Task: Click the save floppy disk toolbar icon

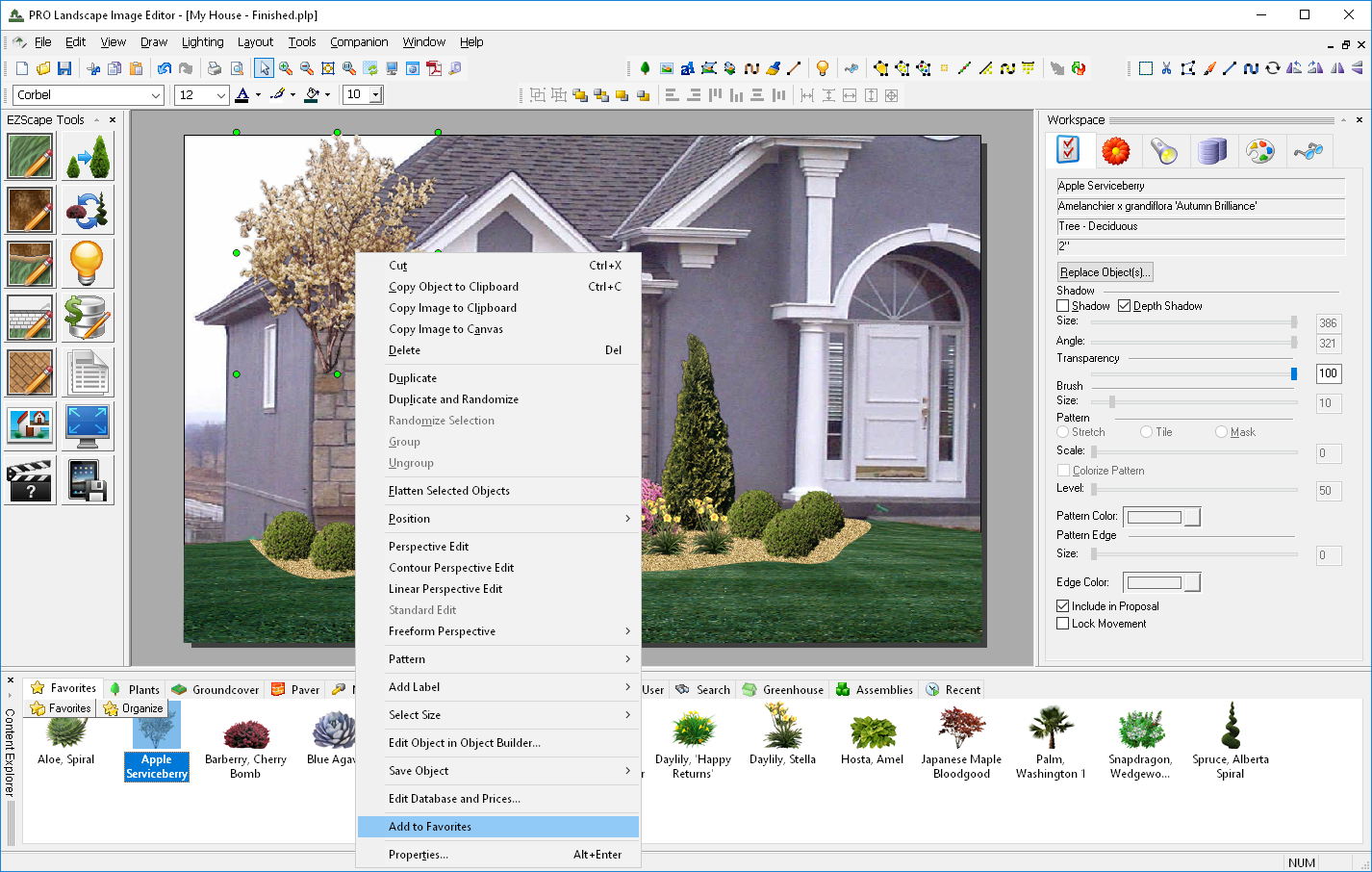Action: (64, 68)
